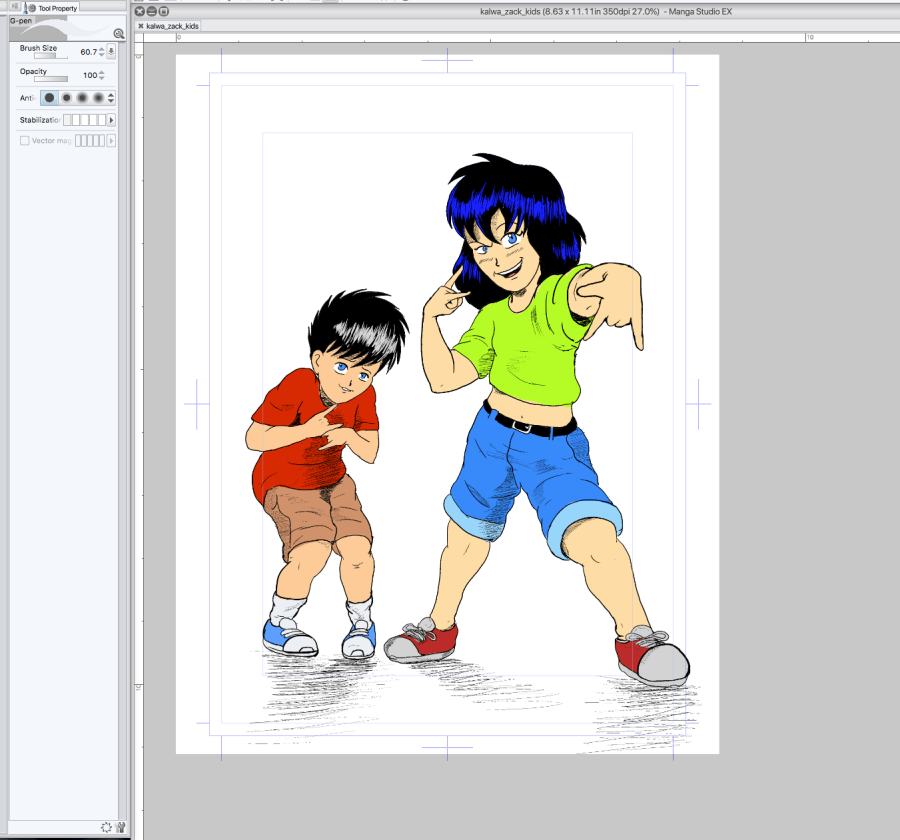Close the kalwa_zack_kids document tab
This screenshot has height=840, width=900.
(141, 26)
